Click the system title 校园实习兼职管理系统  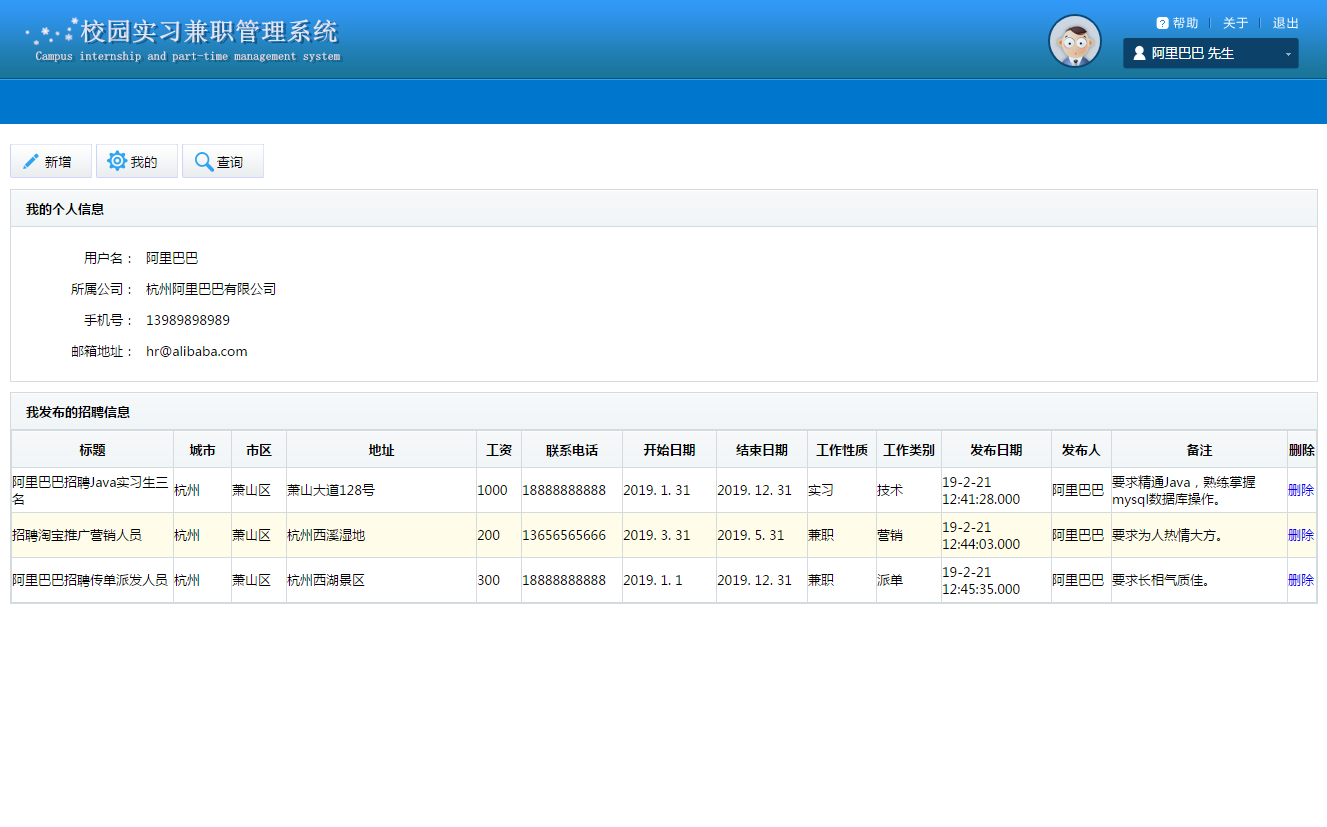tap(209, 31)
